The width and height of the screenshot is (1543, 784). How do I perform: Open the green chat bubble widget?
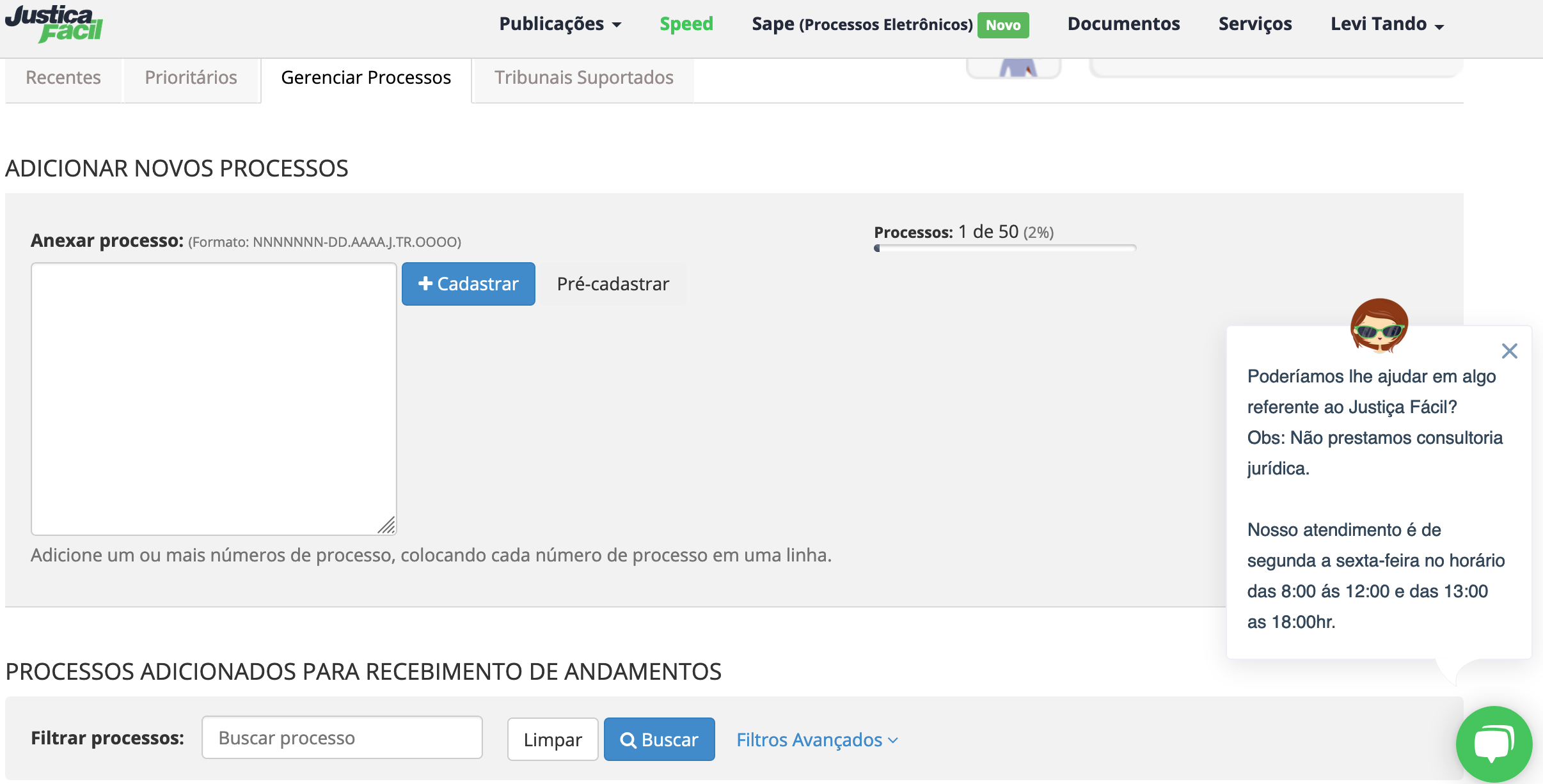1493,743
